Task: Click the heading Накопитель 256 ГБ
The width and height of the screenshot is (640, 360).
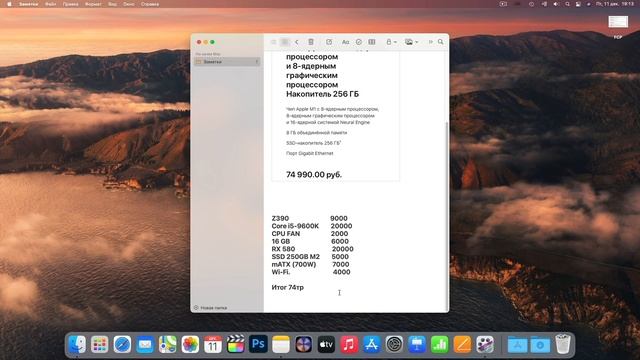Action: 322,94
